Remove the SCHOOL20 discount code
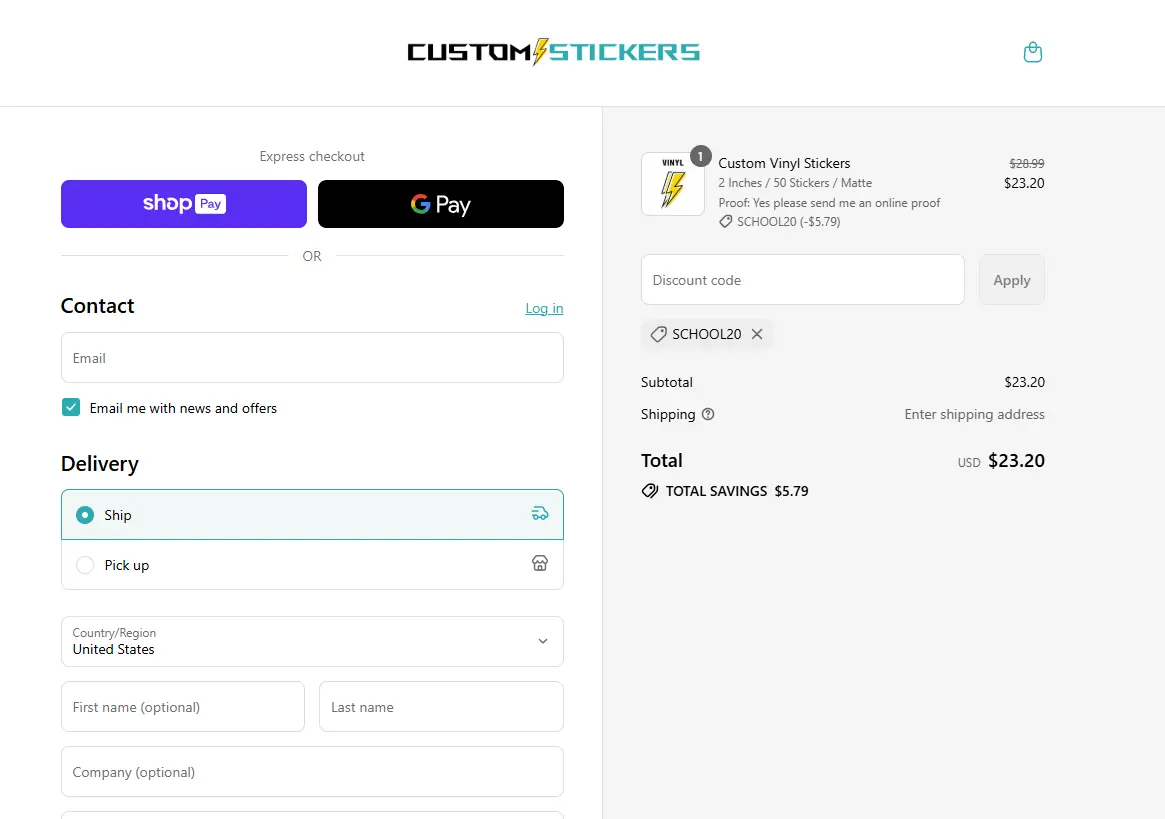This screenshot has height=819, width=1165. pos(757,334)
